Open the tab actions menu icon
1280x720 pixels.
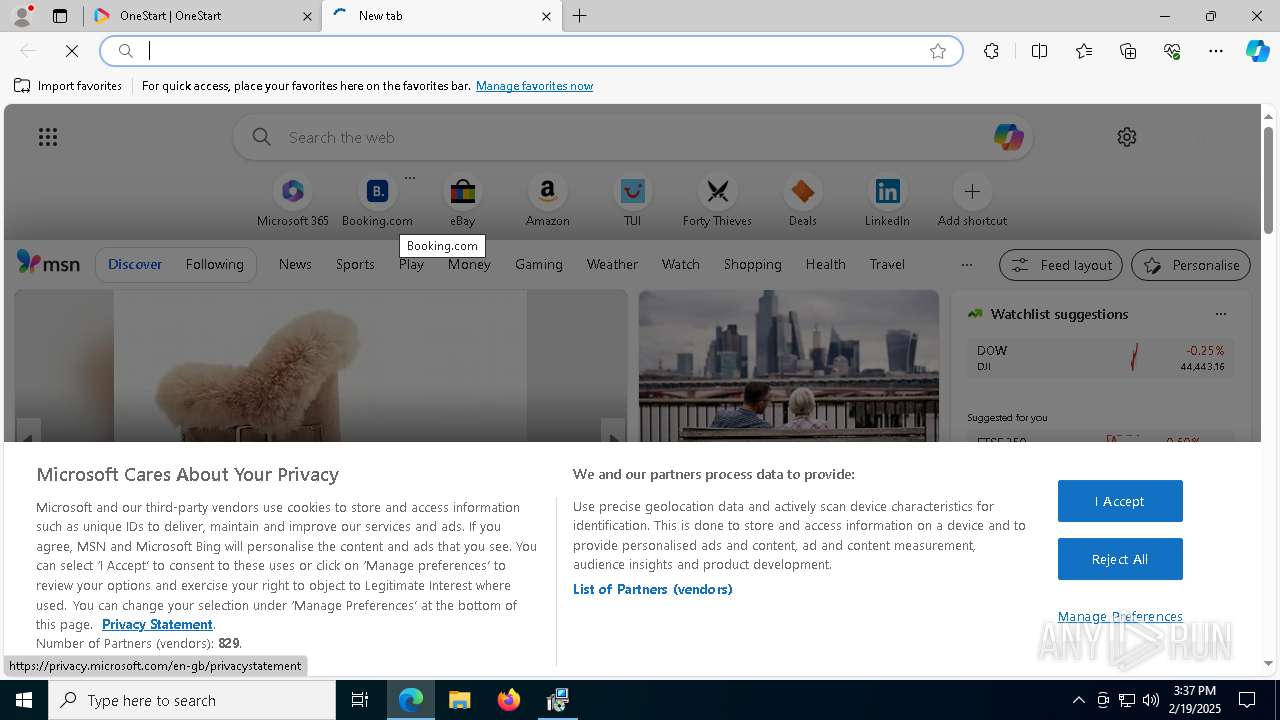coord(60,16)
